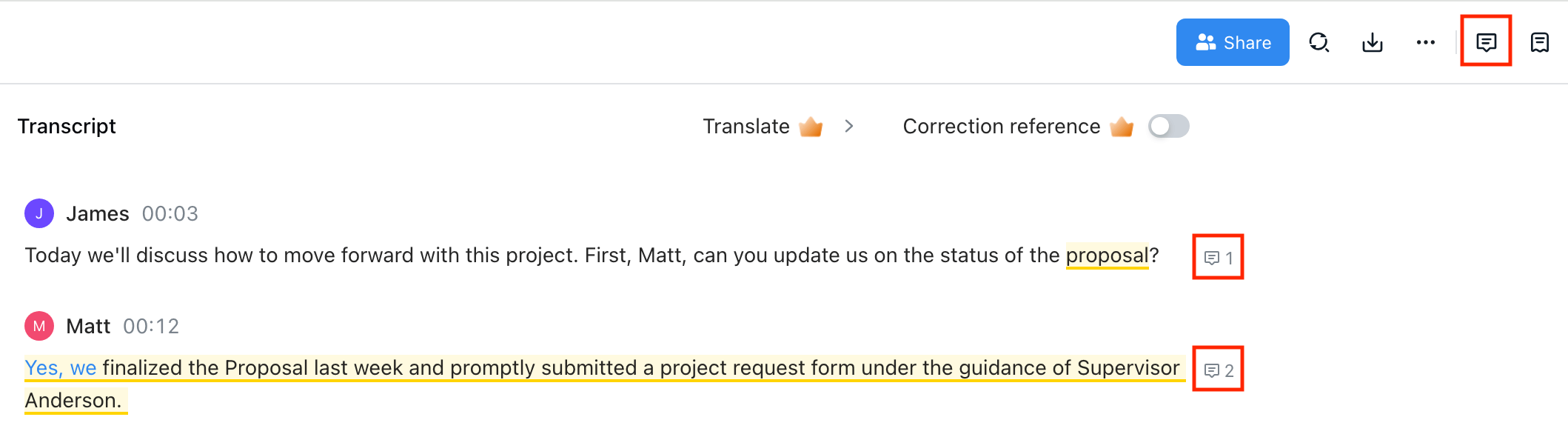Image resolution: width=1568 pixels, height=437 pixels.
Task: Click the blue "Yes, we" text
Action: 61,367
